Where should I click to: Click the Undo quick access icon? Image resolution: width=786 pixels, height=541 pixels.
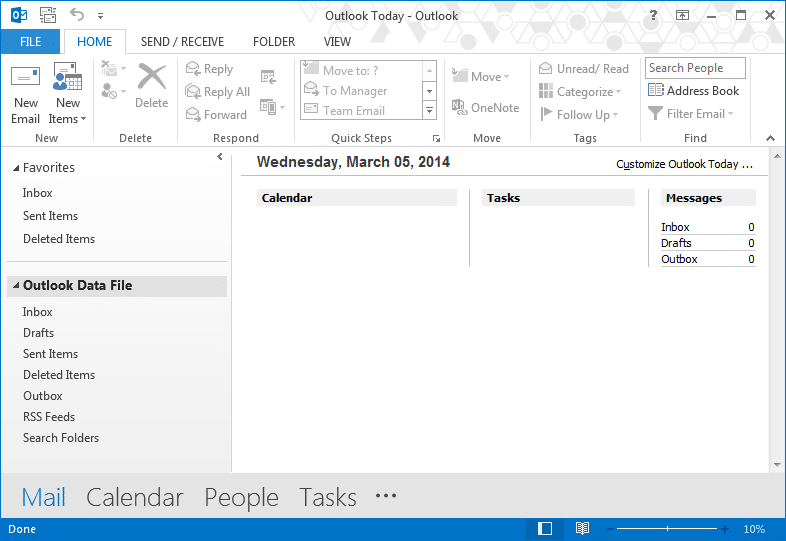click(x=77, y=14)
